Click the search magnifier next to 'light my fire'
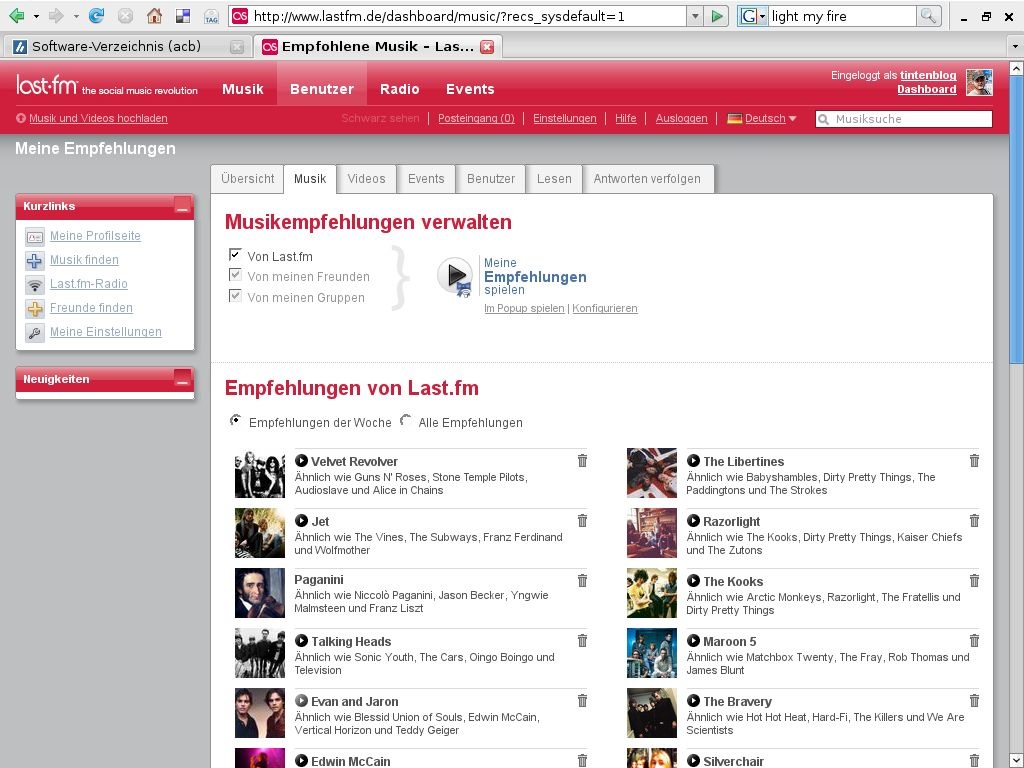 928,16
